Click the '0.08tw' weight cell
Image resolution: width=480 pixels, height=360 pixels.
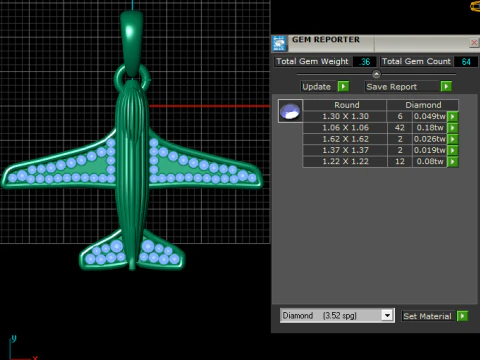click(x=429, y=162)
